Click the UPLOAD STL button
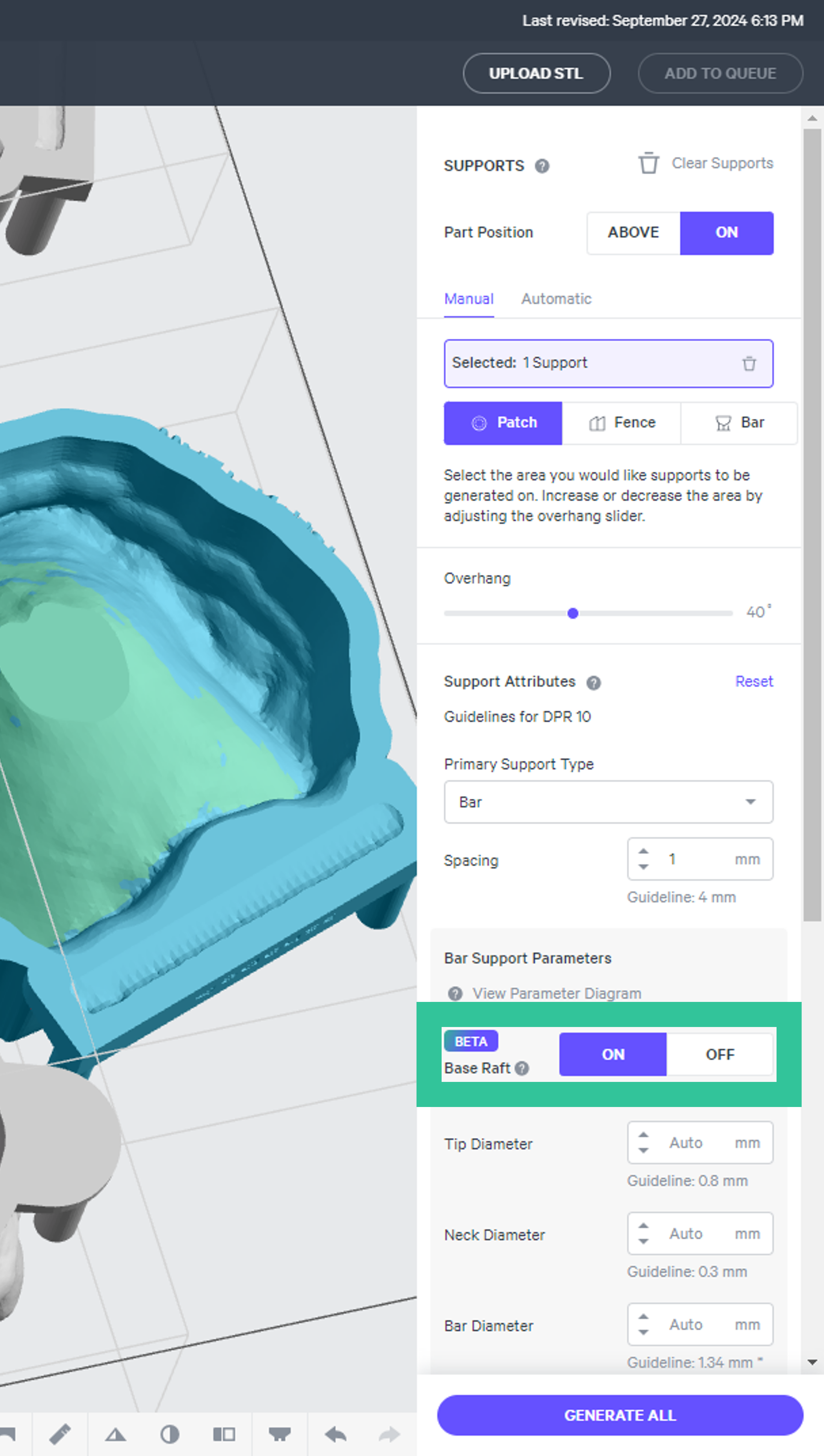 pos(537,74)
